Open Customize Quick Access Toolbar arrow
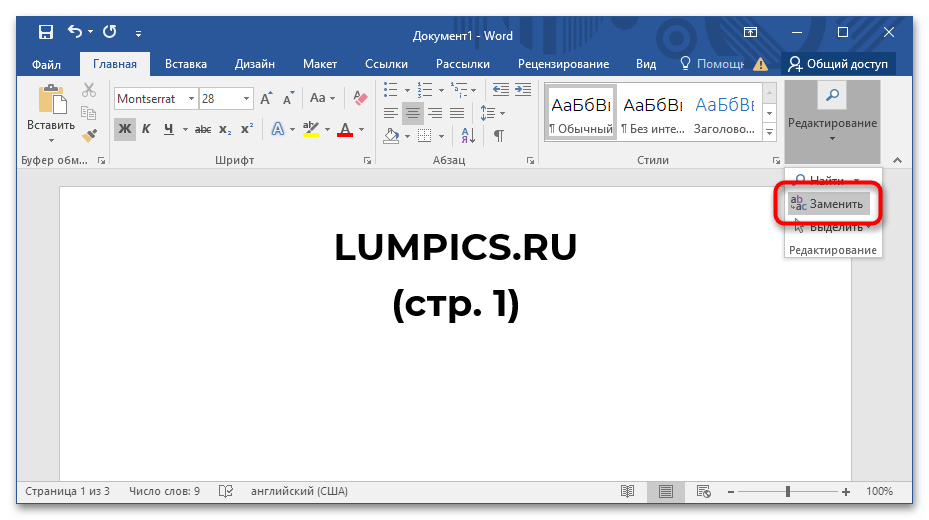Viewport: 929px width, 520px height. (138, 34)
